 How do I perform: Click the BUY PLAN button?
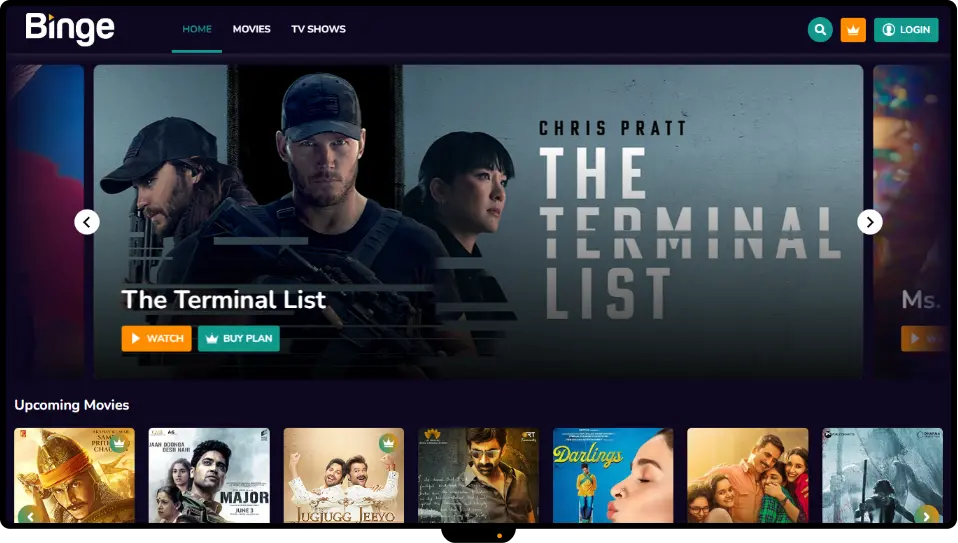(239, 338)
